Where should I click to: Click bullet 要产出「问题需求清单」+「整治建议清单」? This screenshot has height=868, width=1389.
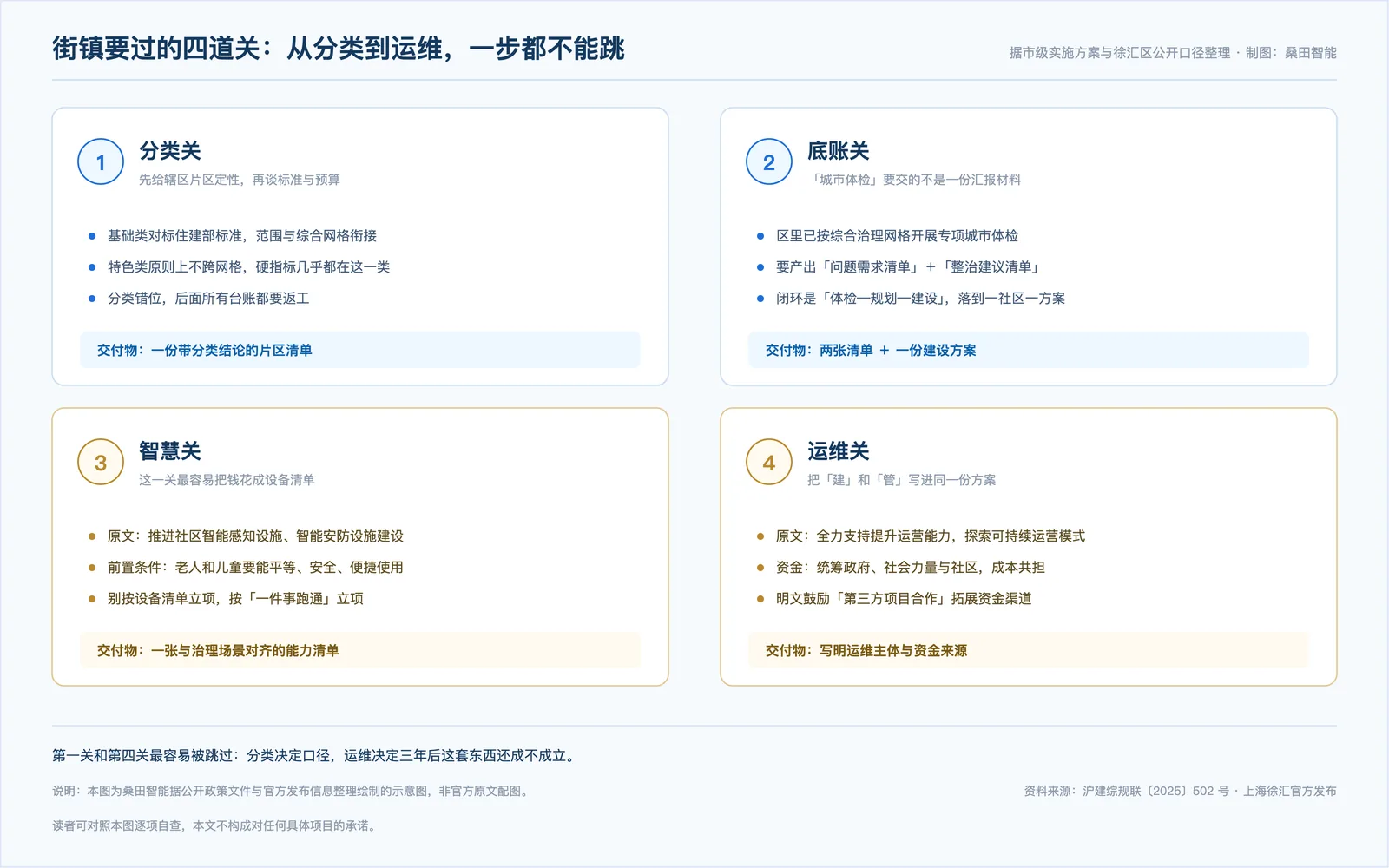(x=909, y=267)
